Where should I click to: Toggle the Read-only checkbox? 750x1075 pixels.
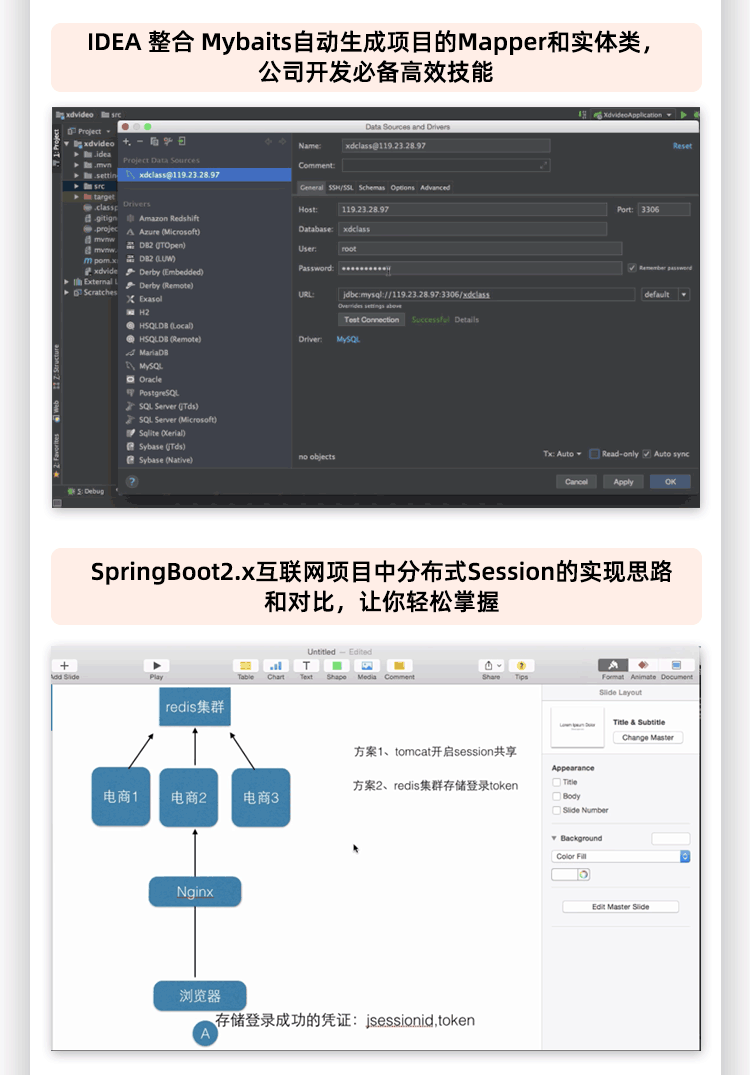click(x=594, y=454)
